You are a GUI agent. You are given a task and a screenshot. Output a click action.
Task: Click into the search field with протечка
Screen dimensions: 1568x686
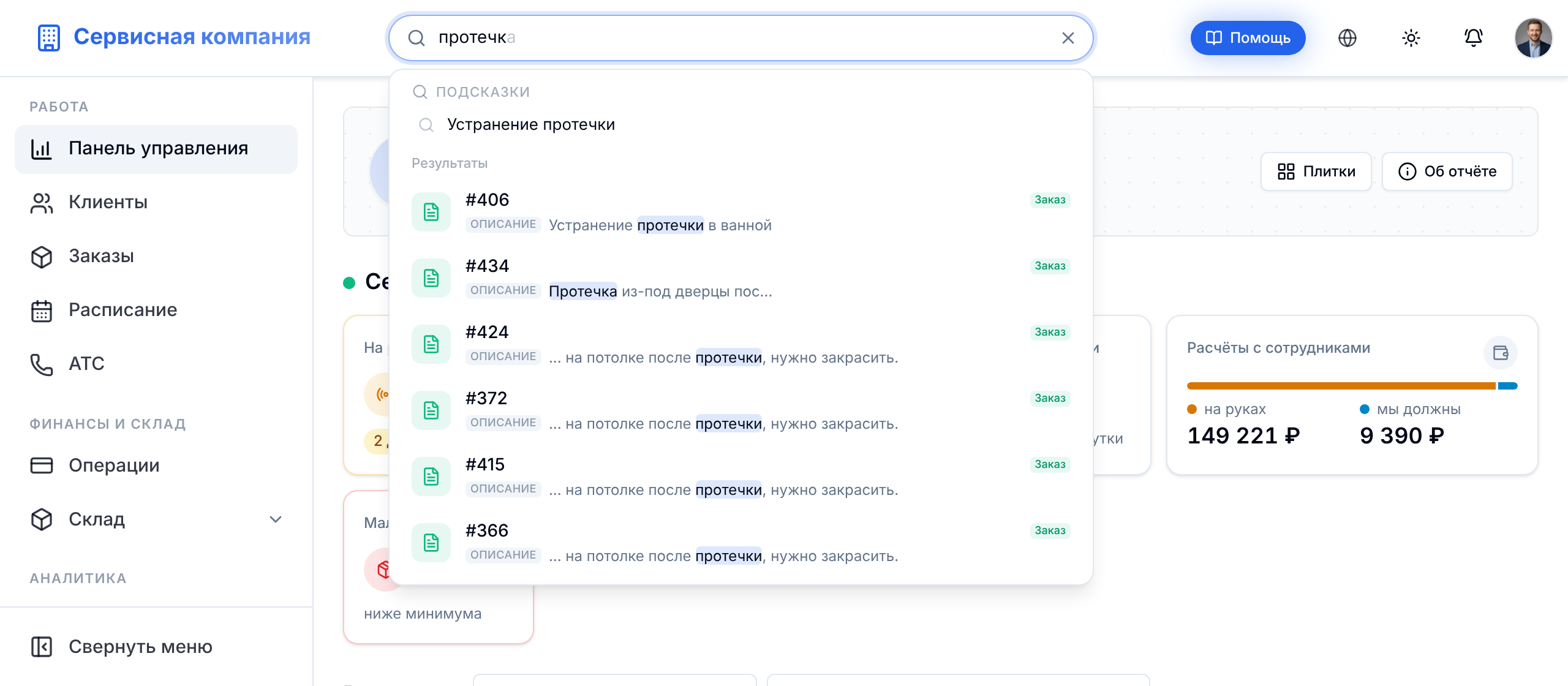[x=741, y=38]
